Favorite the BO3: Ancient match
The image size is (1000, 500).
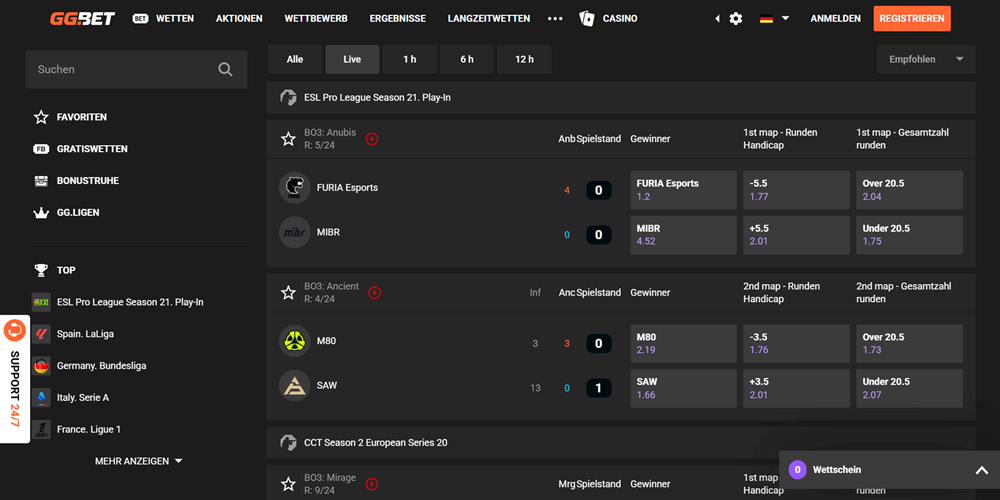tap(288, 293)
